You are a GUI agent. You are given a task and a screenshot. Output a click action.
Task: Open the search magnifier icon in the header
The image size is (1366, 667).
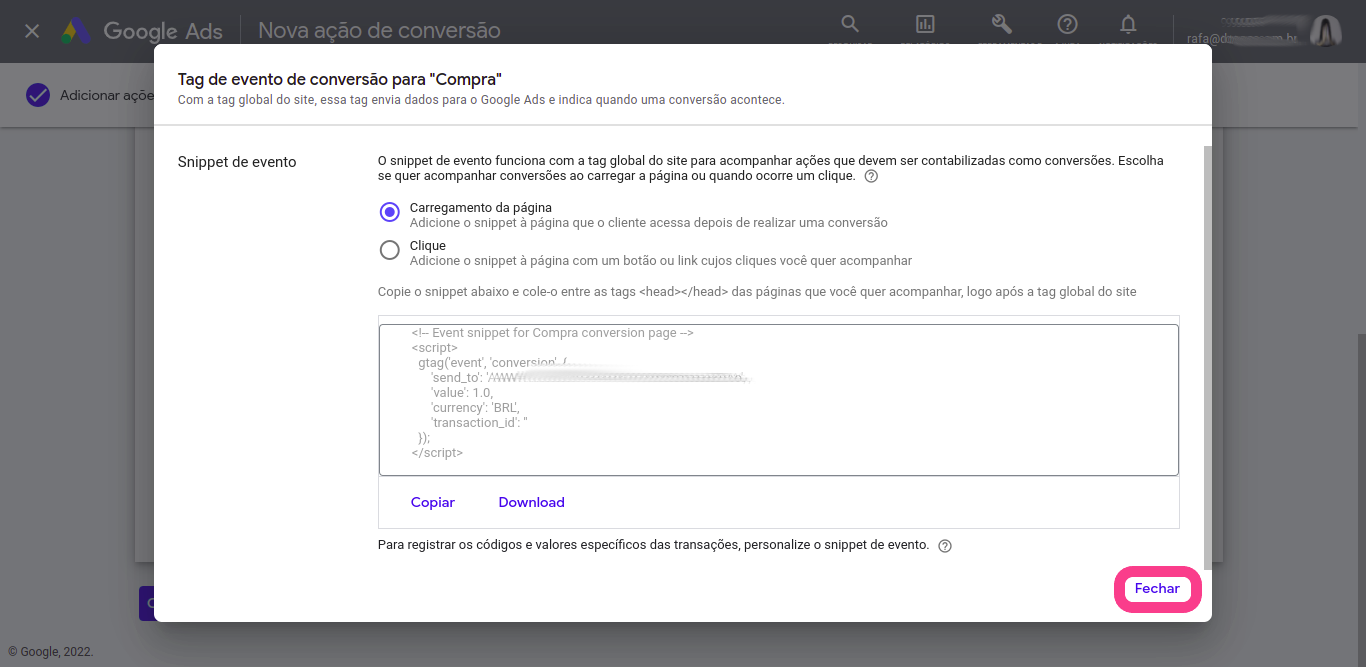850,24
